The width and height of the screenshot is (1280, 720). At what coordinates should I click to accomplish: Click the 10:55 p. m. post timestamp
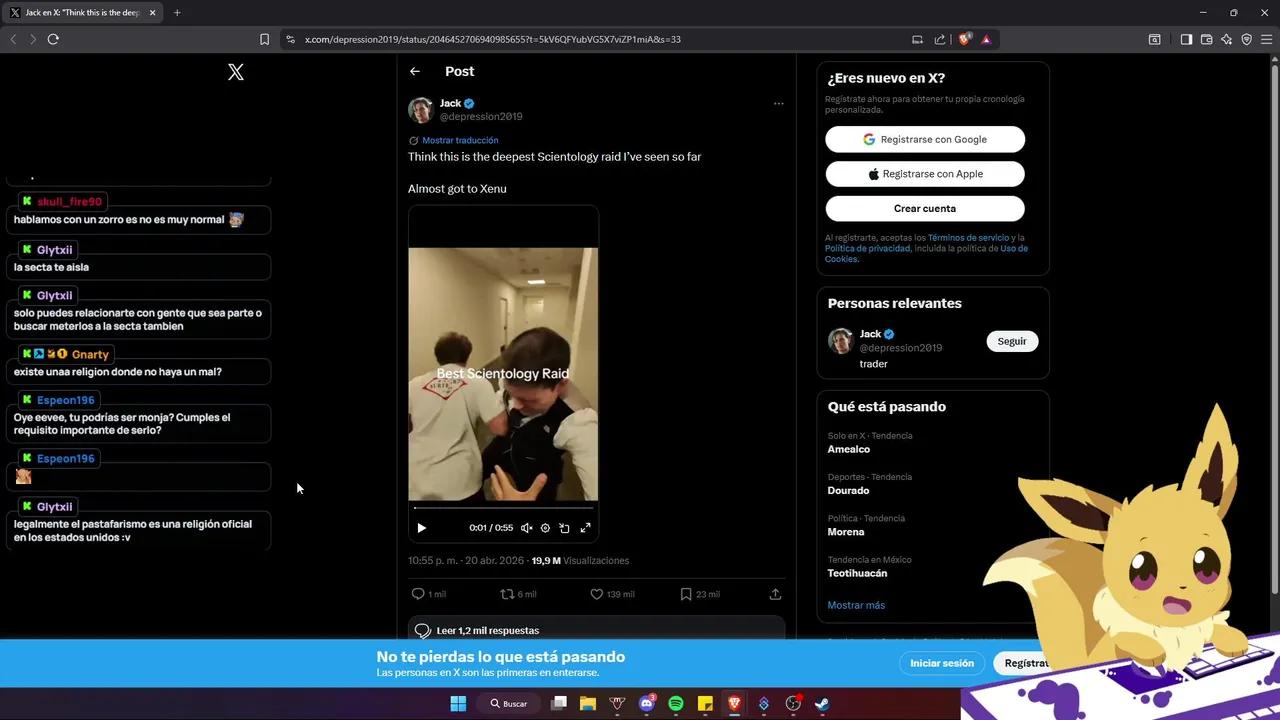(x=464, y=561)
